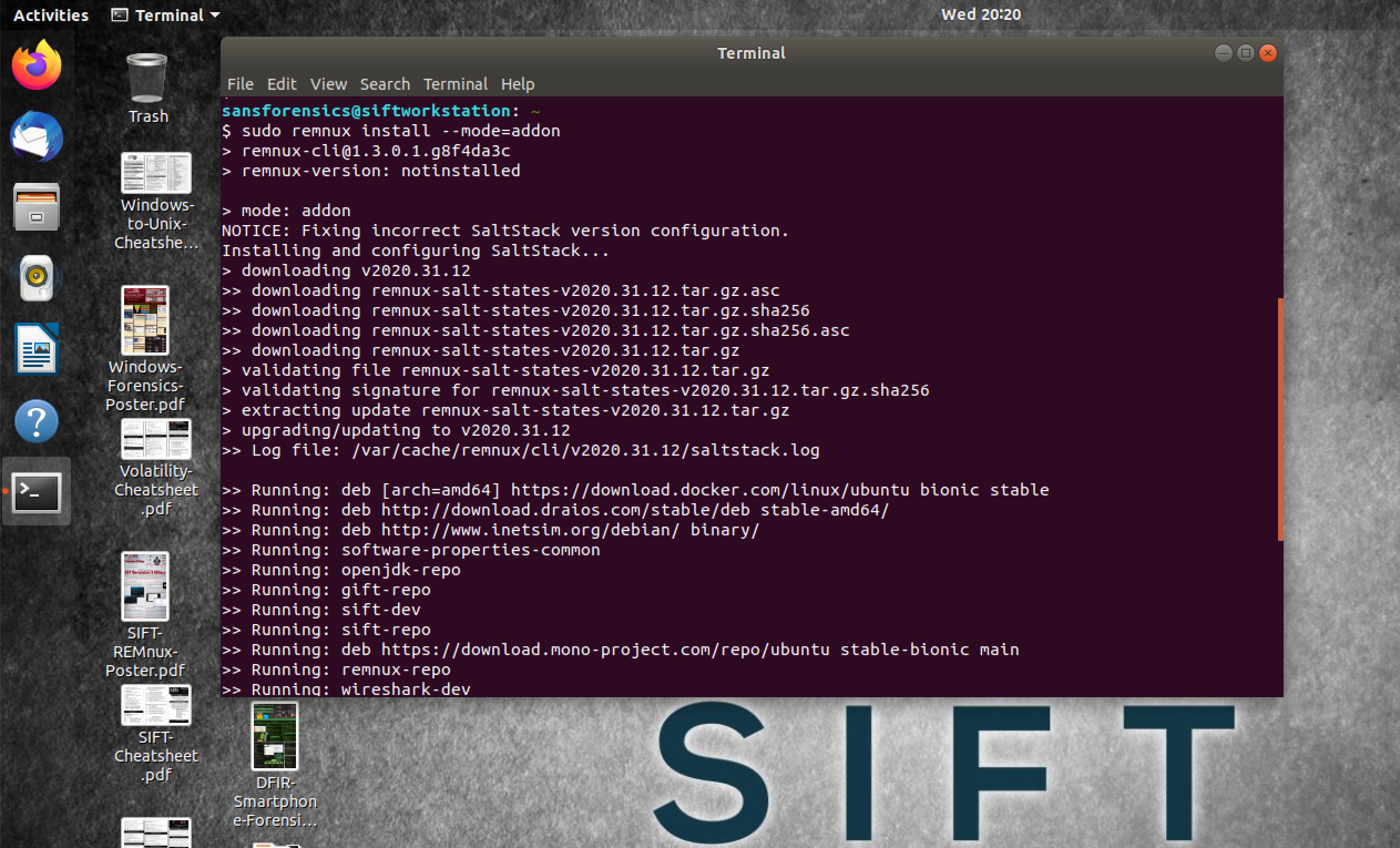Screen dimensions: 1400x848
Task: Click 'Running: gift-repo' line
Action: tap(326, 589)
